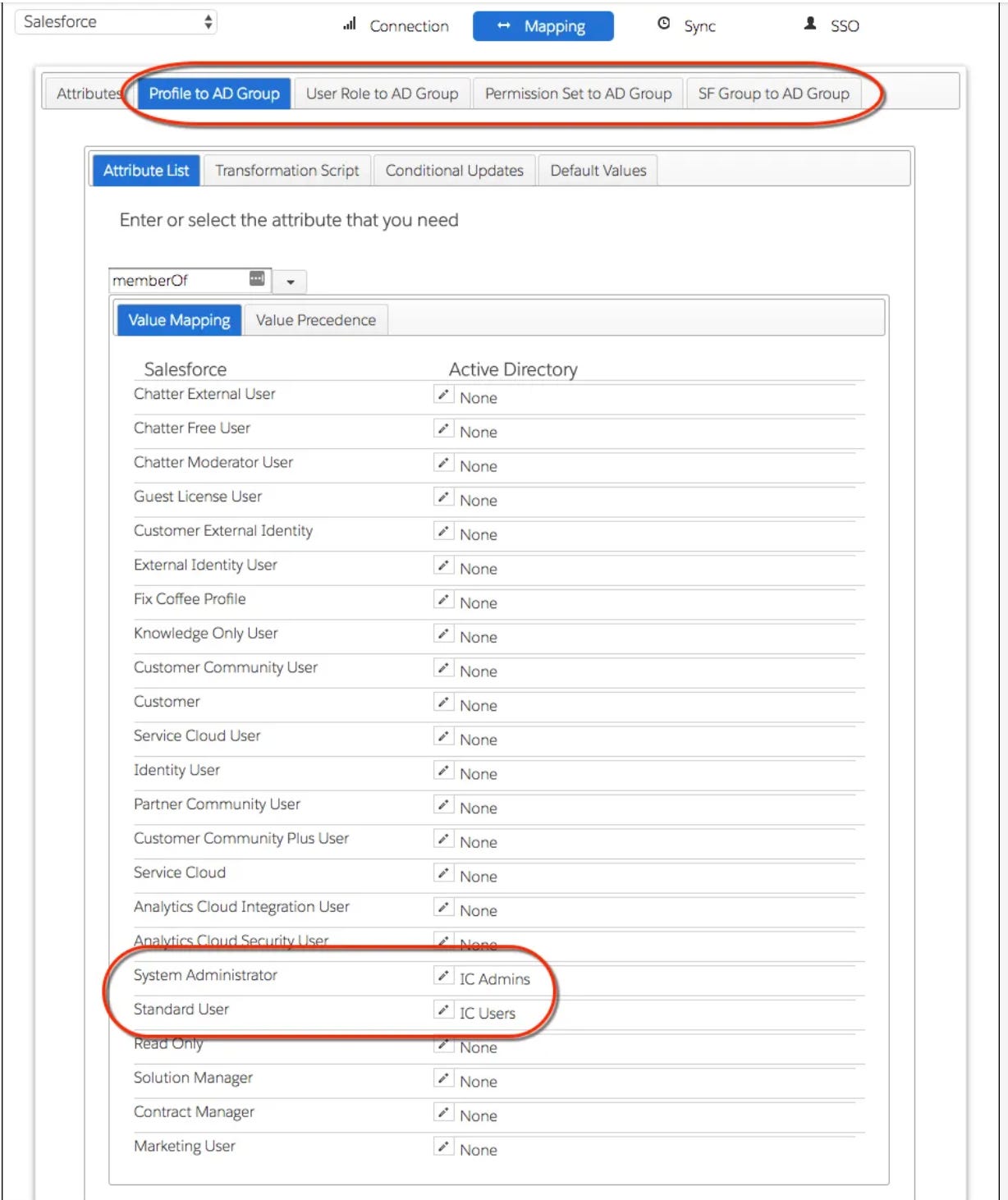The height and width of the screenshot is (1200, 1008).
Task: Open the Sync section
Action: pyautogui.click(x=687, y=26)
